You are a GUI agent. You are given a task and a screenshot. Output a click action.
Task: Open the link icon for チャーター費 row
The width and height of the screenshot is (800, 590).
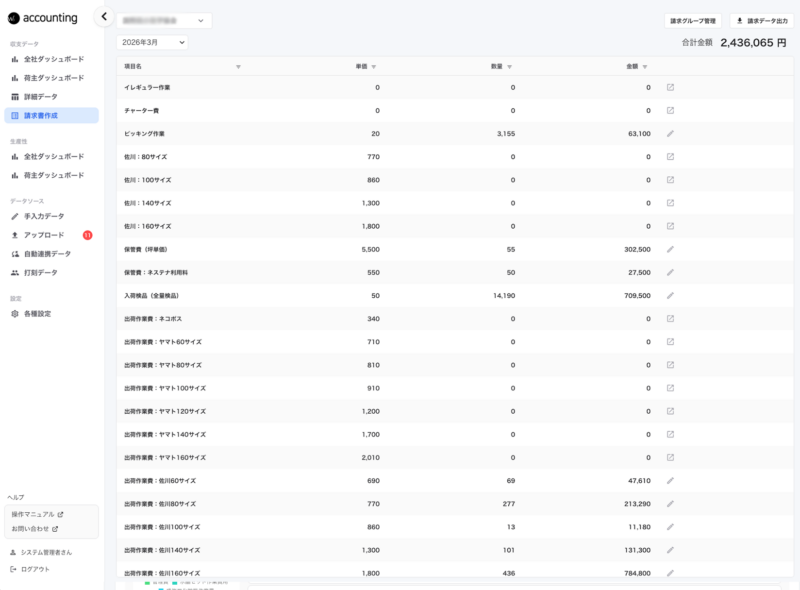[670, 110]
